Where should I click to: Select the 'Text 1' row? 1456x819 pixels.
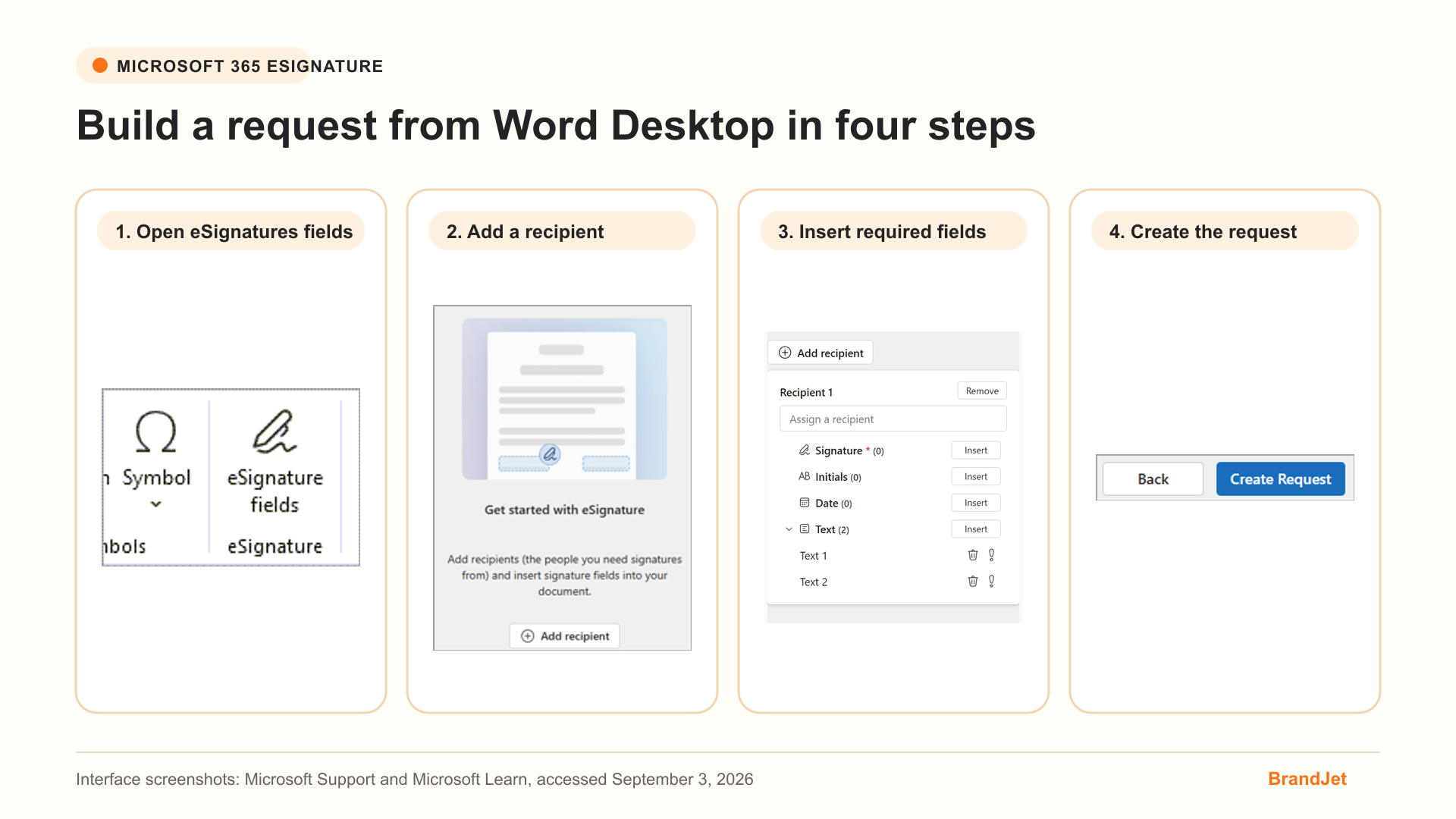(893, 556)
